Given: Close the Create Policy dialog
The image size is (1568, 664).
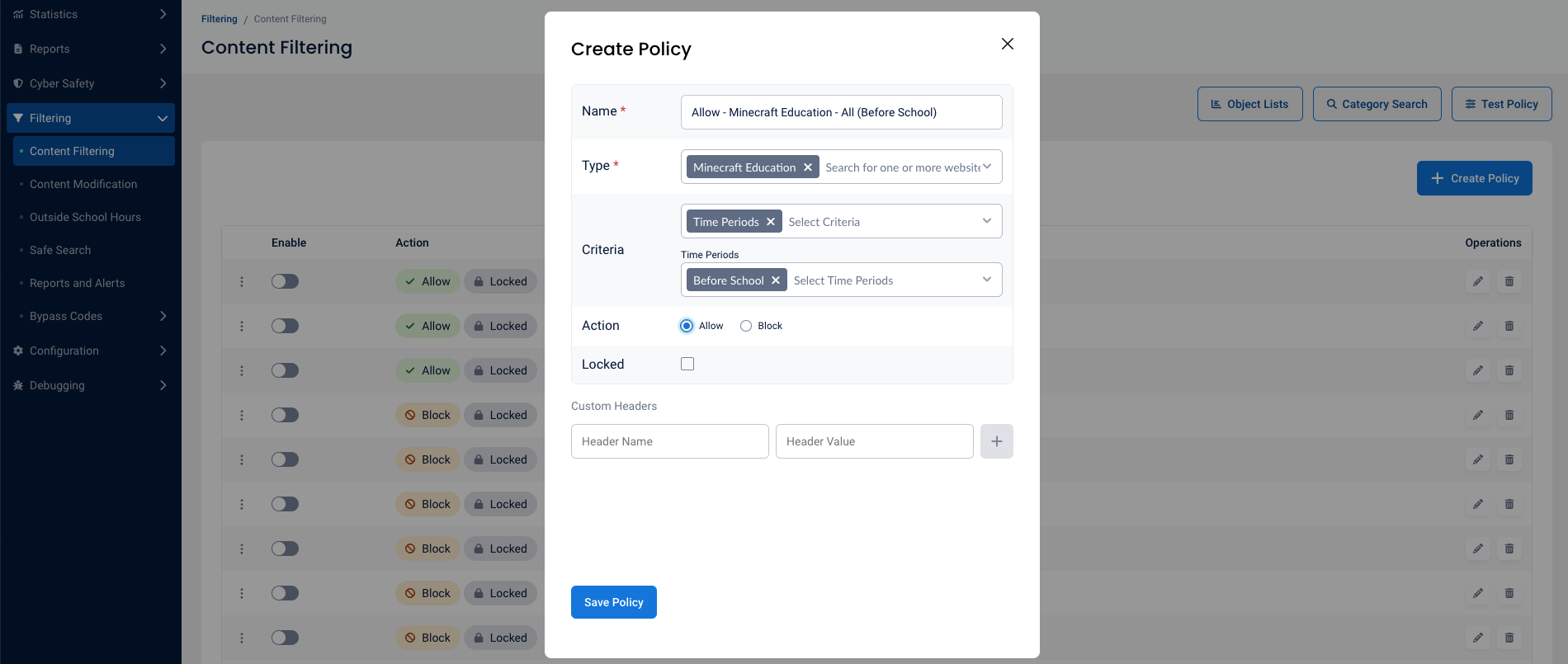Looking at the screenshot, I should pos(1007,44).
